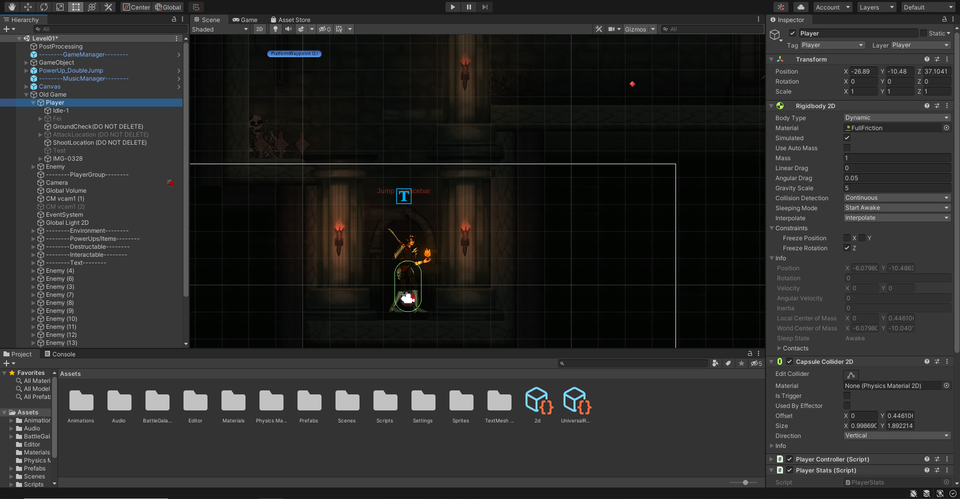
Task: Open capsule Direction dropdown
Action: coord(897,436)
